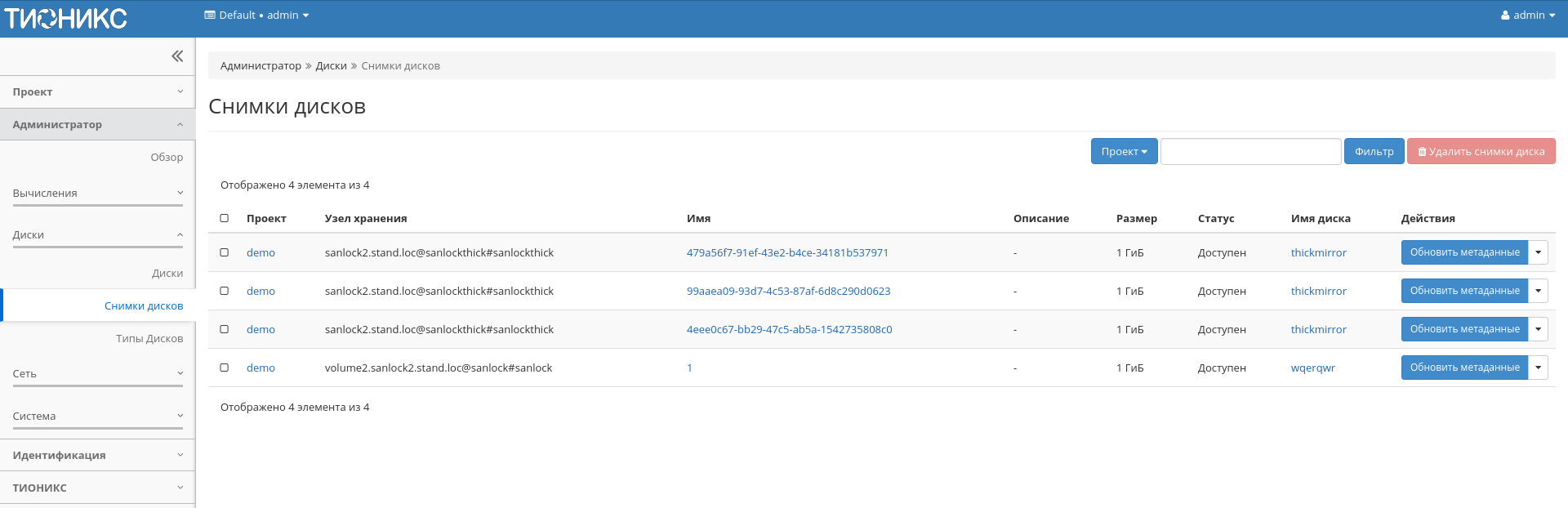Open Default • admin project selector
This screenshot has height=508, width=1568.
(256, 16)
